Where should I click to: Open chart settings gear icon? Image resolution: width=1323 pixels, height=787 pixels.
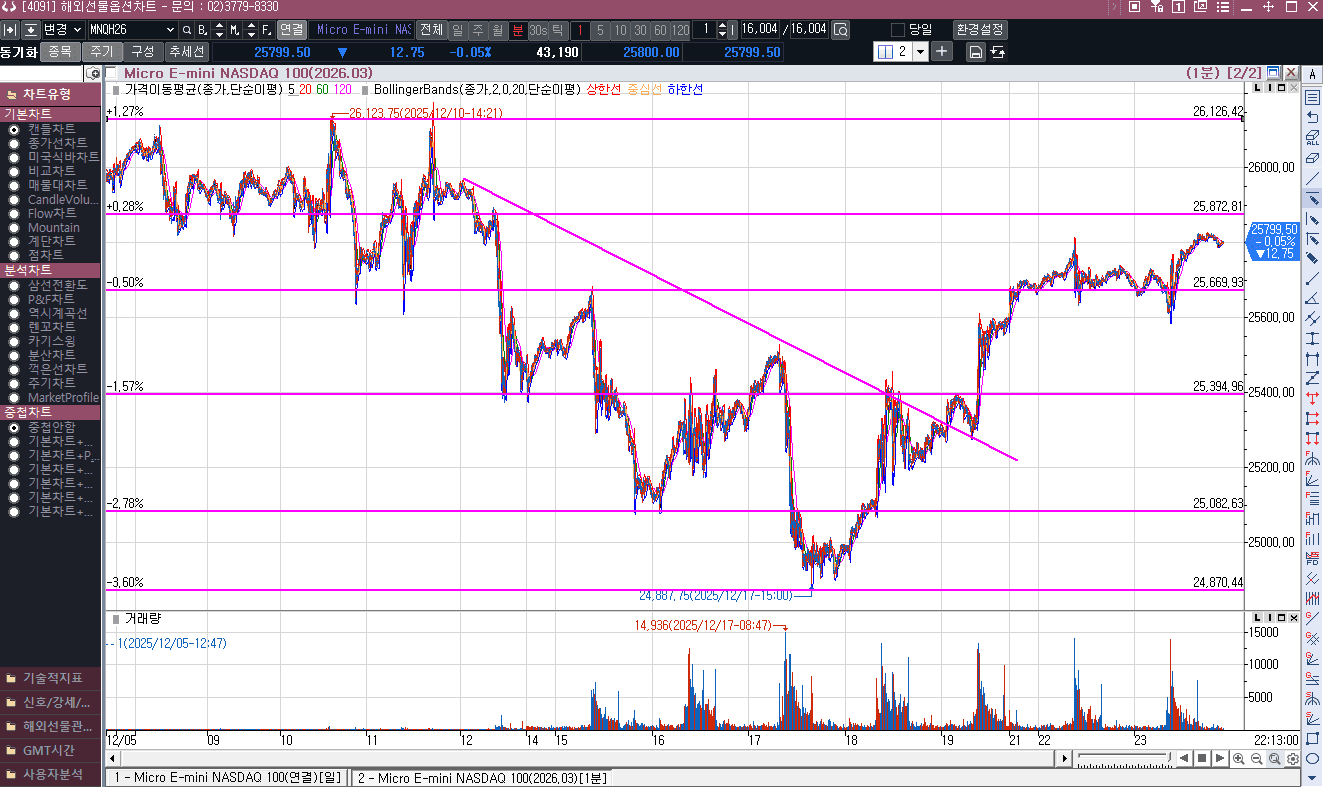(x=1292, y=759)
